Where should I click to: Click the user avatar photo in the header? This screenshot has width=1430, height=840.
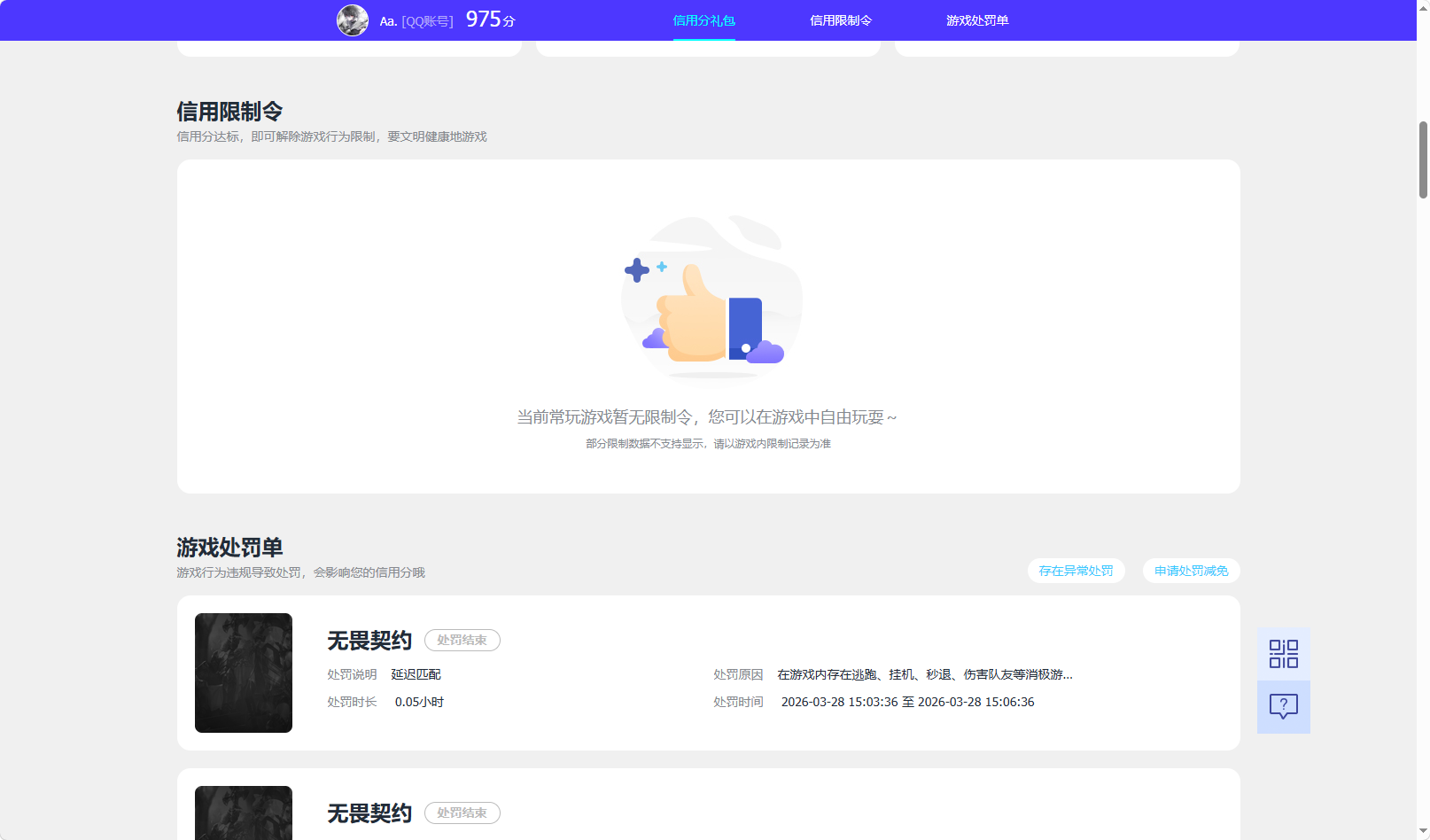tap(352, 19)
